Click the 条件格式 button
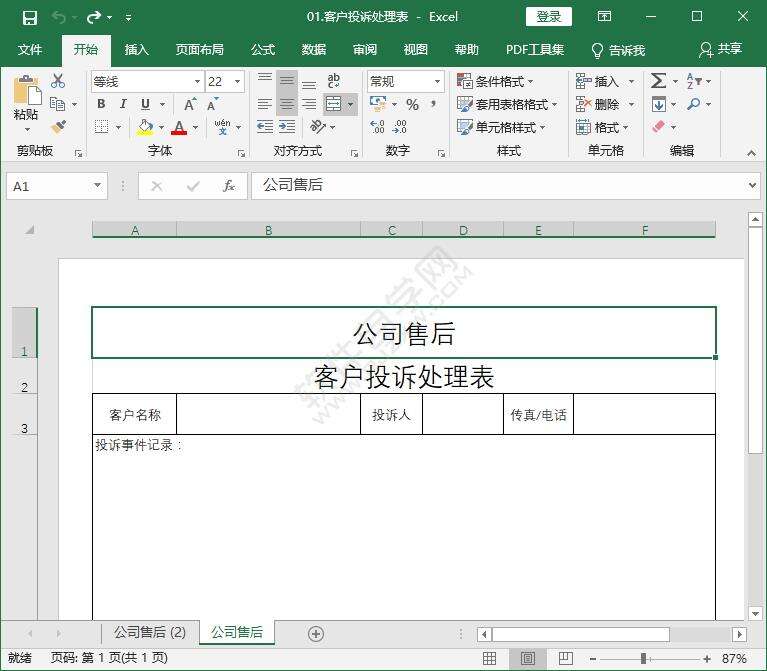The width and height of the screenshot is (767, 671). point(495,81)
